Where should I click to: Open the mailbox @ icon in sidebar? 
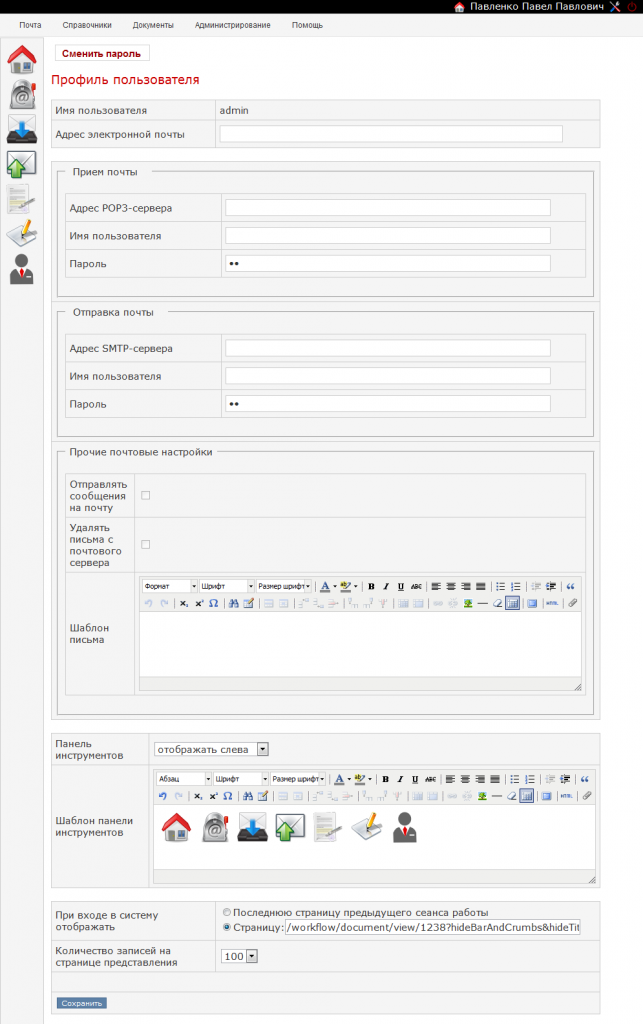pos(22,95)
